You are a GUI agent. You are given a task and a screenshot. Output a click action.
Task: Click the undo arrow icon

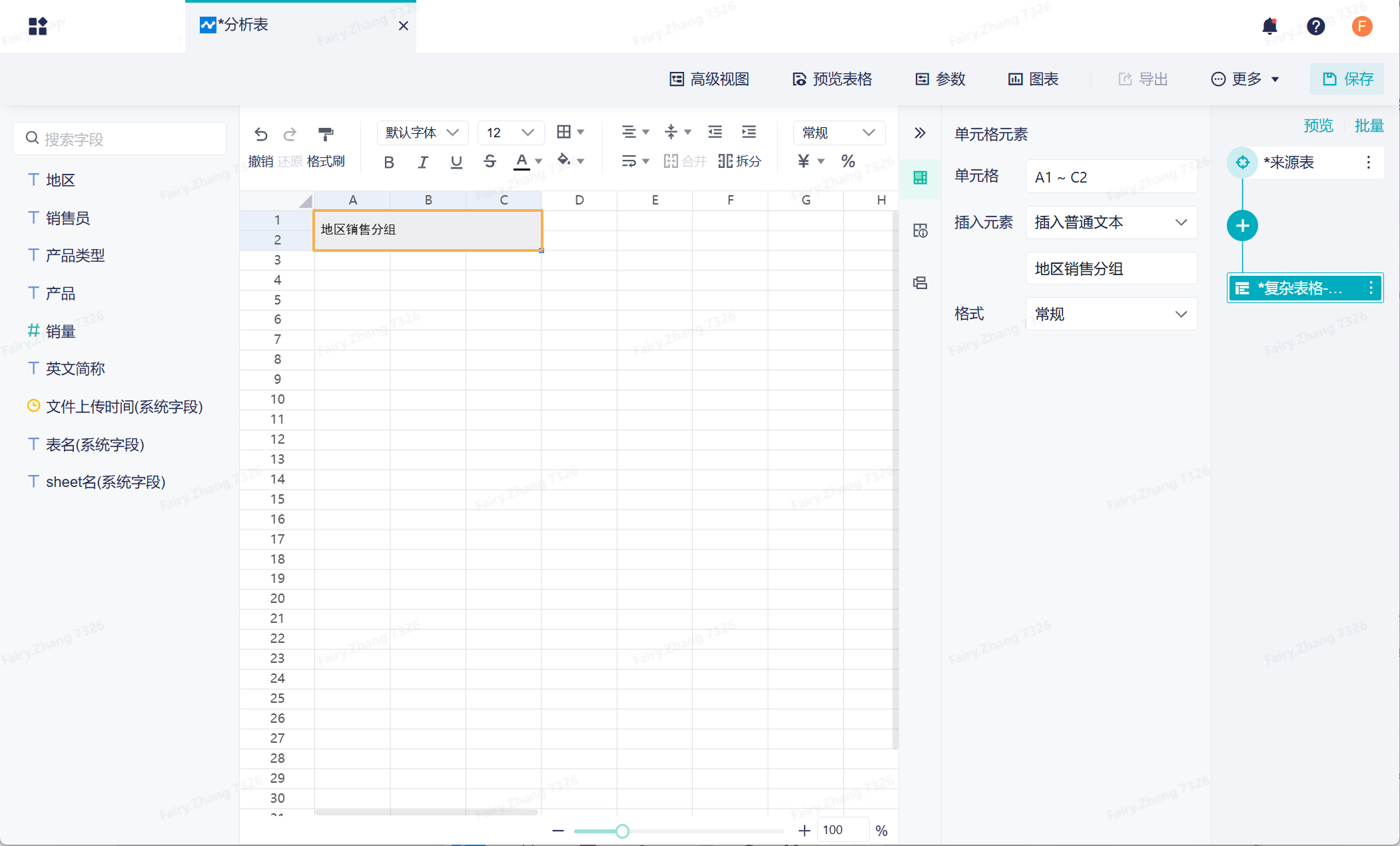(260, 134)
